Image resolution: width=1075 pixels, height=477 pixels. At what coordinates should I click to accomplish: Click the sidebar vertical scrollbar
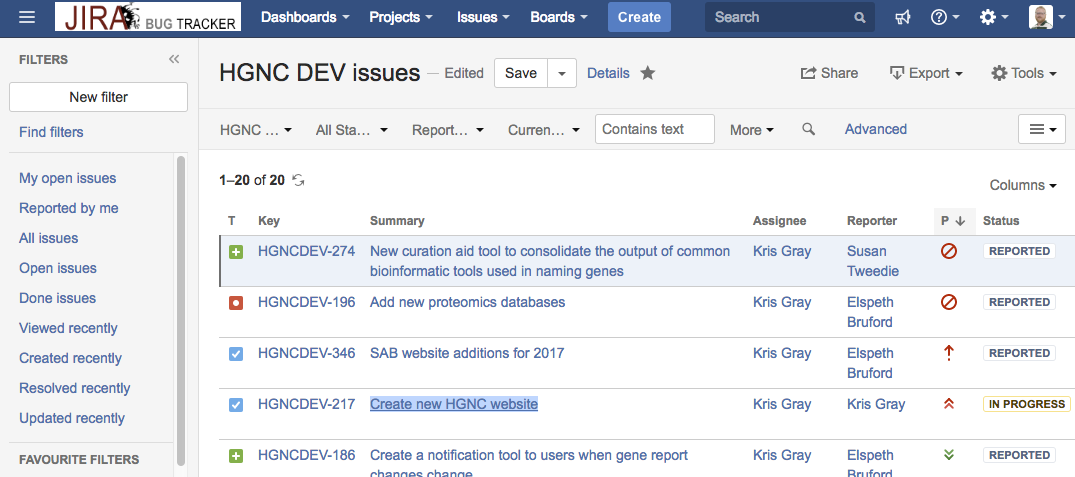181,300
